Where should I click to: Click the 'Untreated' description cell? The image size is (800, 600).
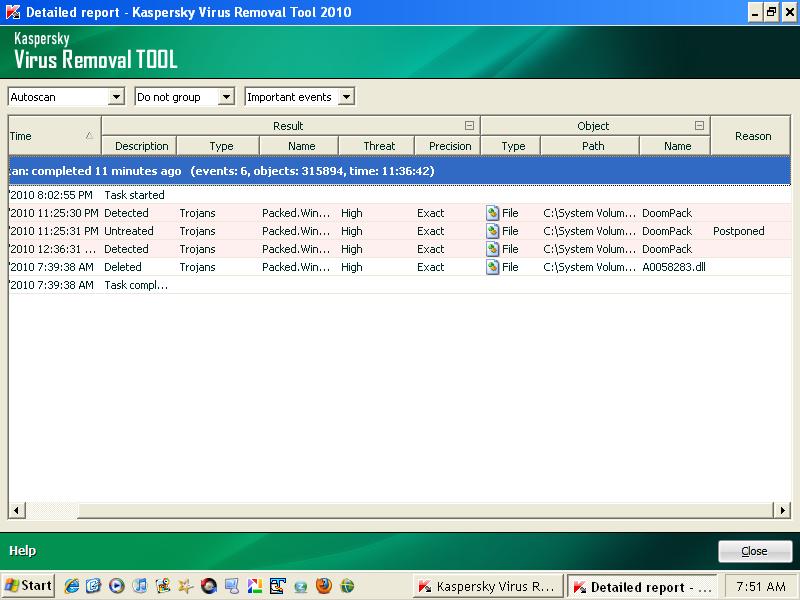click(x=129, y=231)
